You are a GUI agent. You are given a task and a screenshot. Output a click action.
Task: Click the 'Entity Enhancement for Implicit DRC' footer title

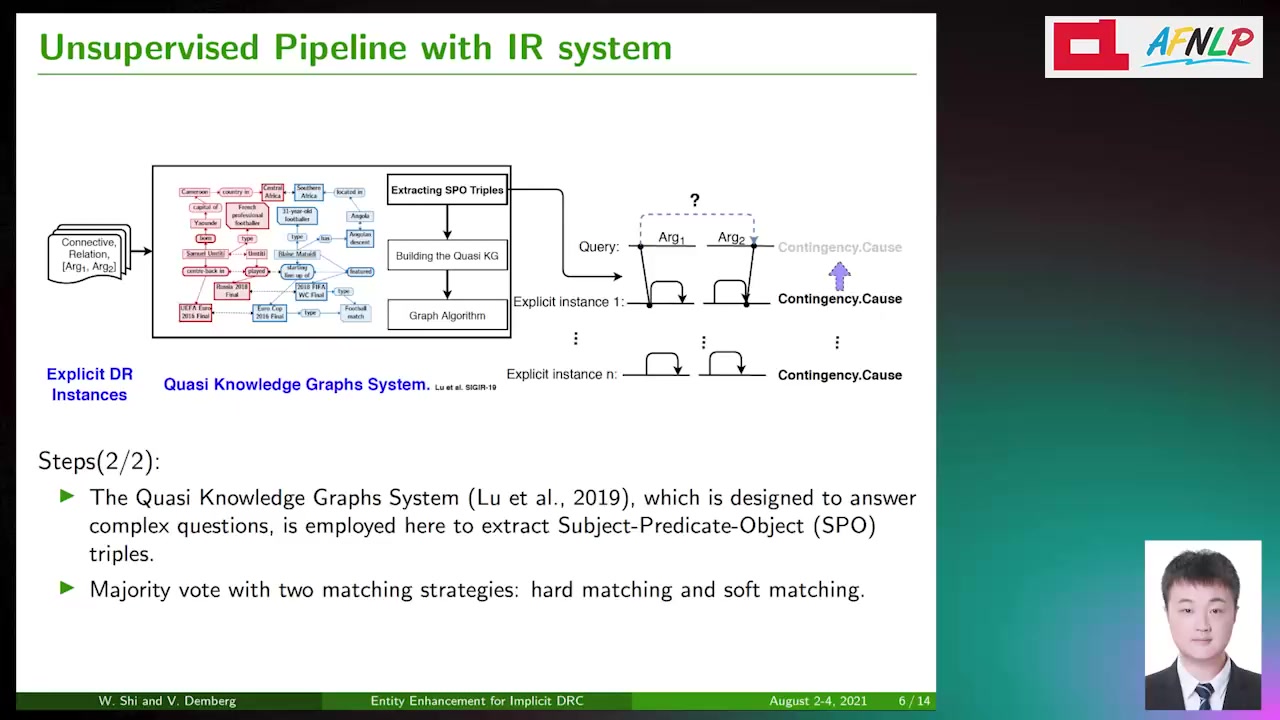[x=477, y=701]
